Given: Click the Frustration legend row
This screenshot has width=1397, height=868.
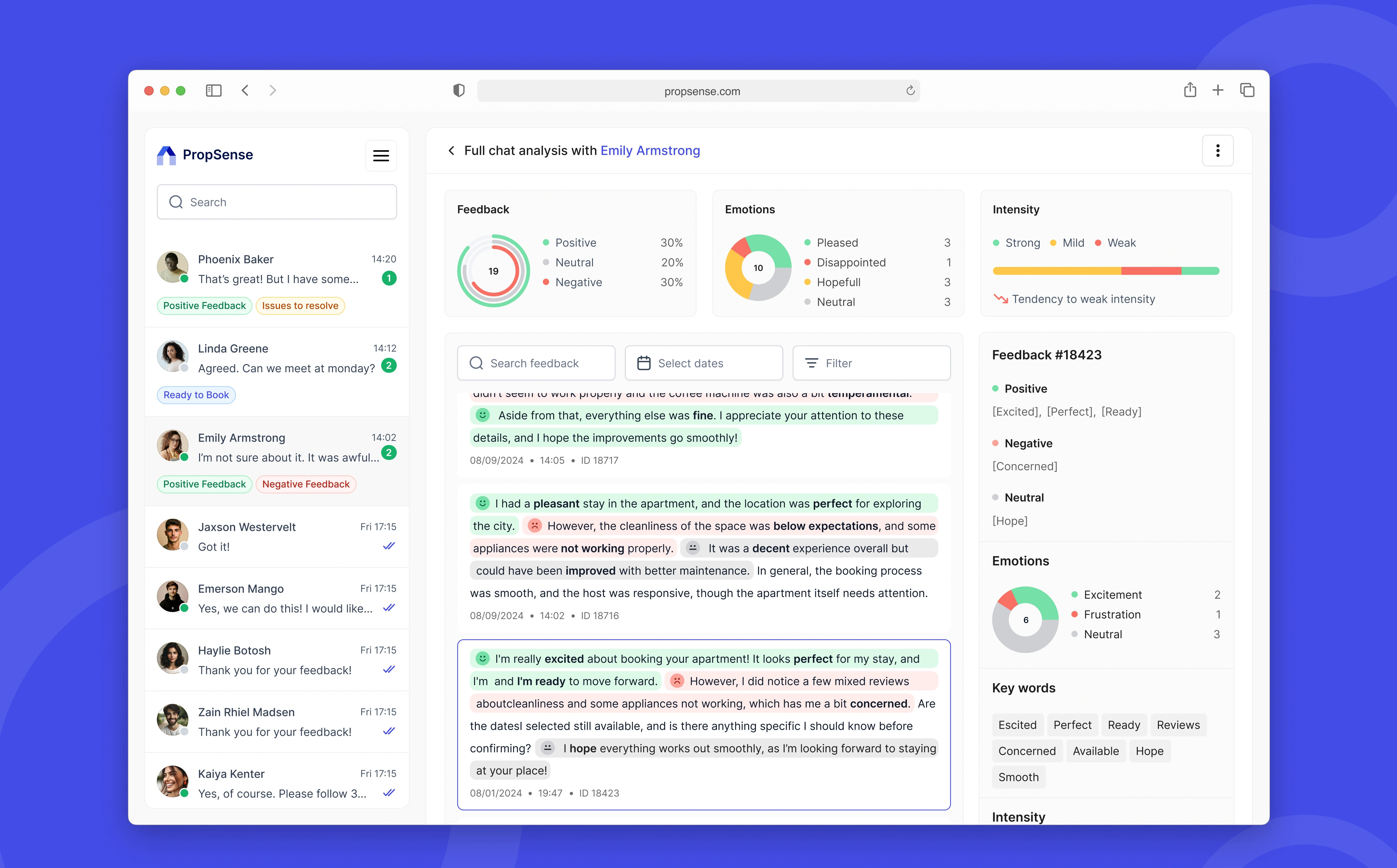Looking at the screenshot, I should click(x=1146, y=614).
